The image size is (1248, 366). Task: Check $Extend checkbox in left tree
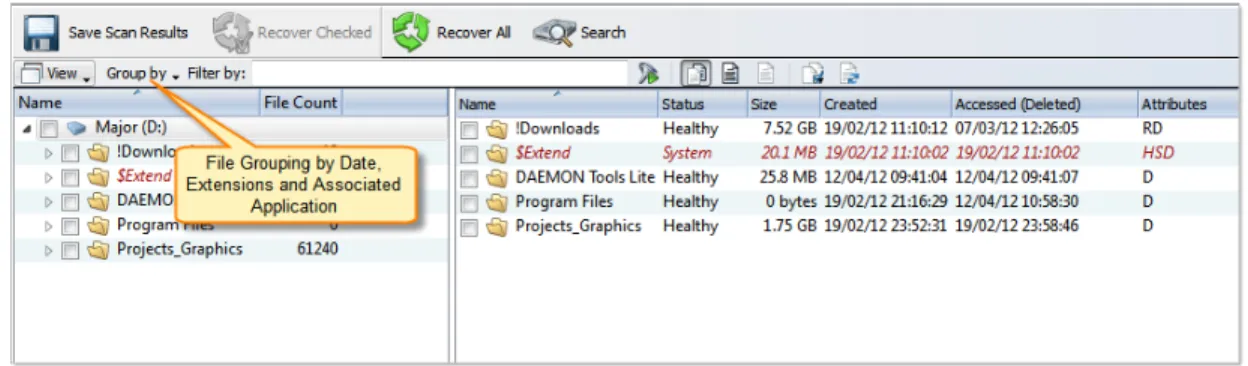(69, 177)
